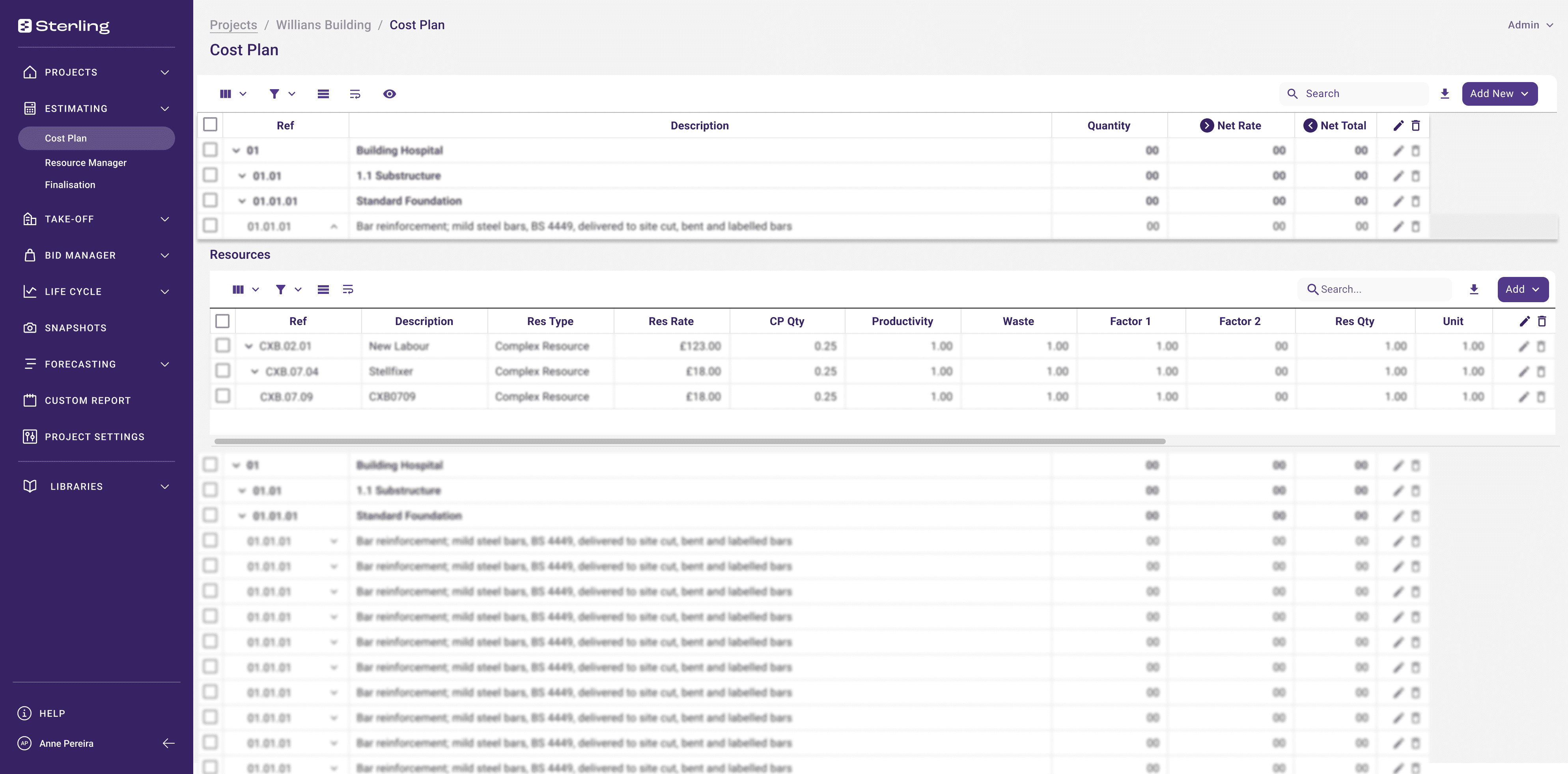Viewport: 1568px width, 774px height.
Task: Open the Add New dropdown button
Action: (x=1499, y=94)
